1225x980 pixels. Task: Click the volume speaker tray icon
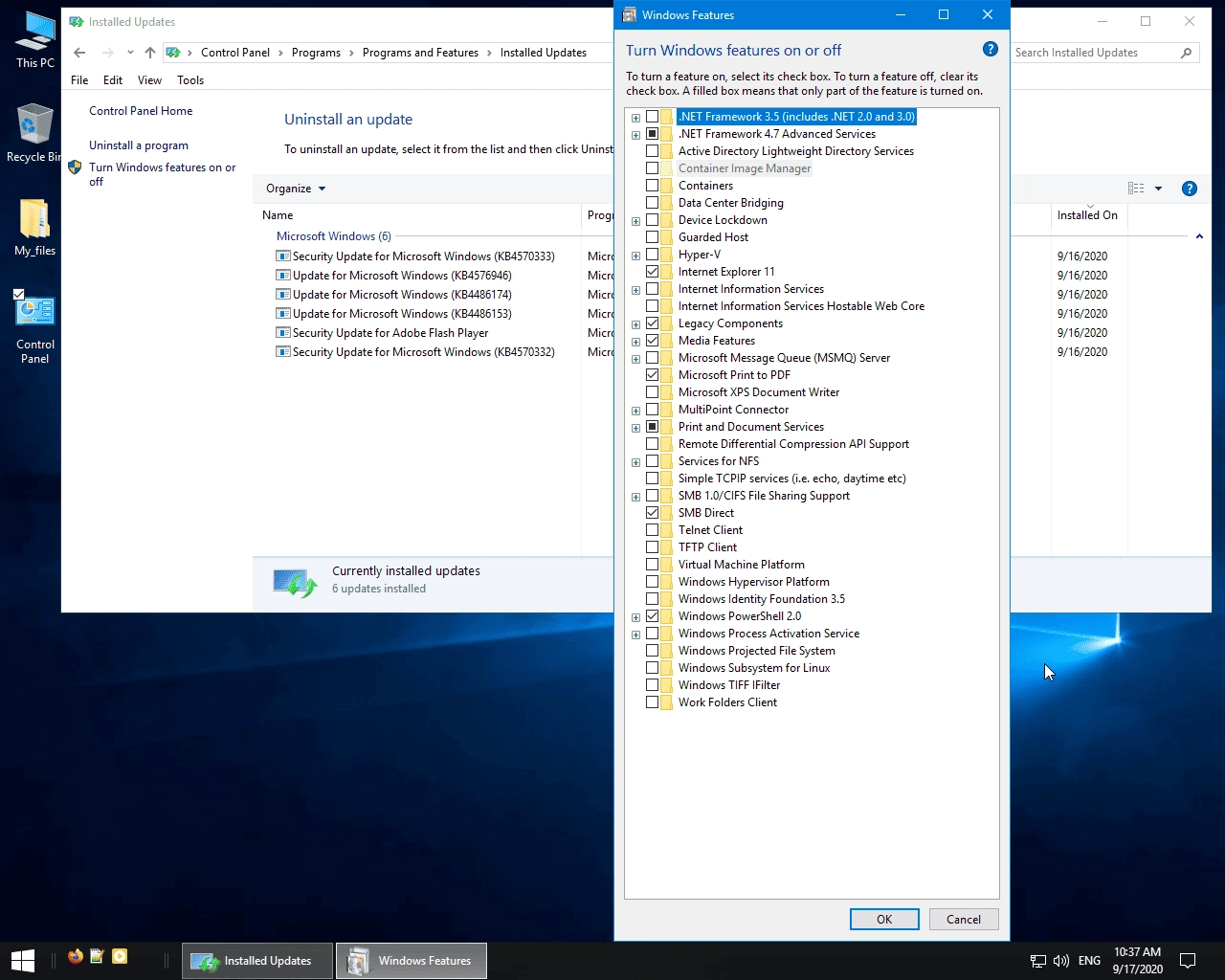click(1060, 961)
